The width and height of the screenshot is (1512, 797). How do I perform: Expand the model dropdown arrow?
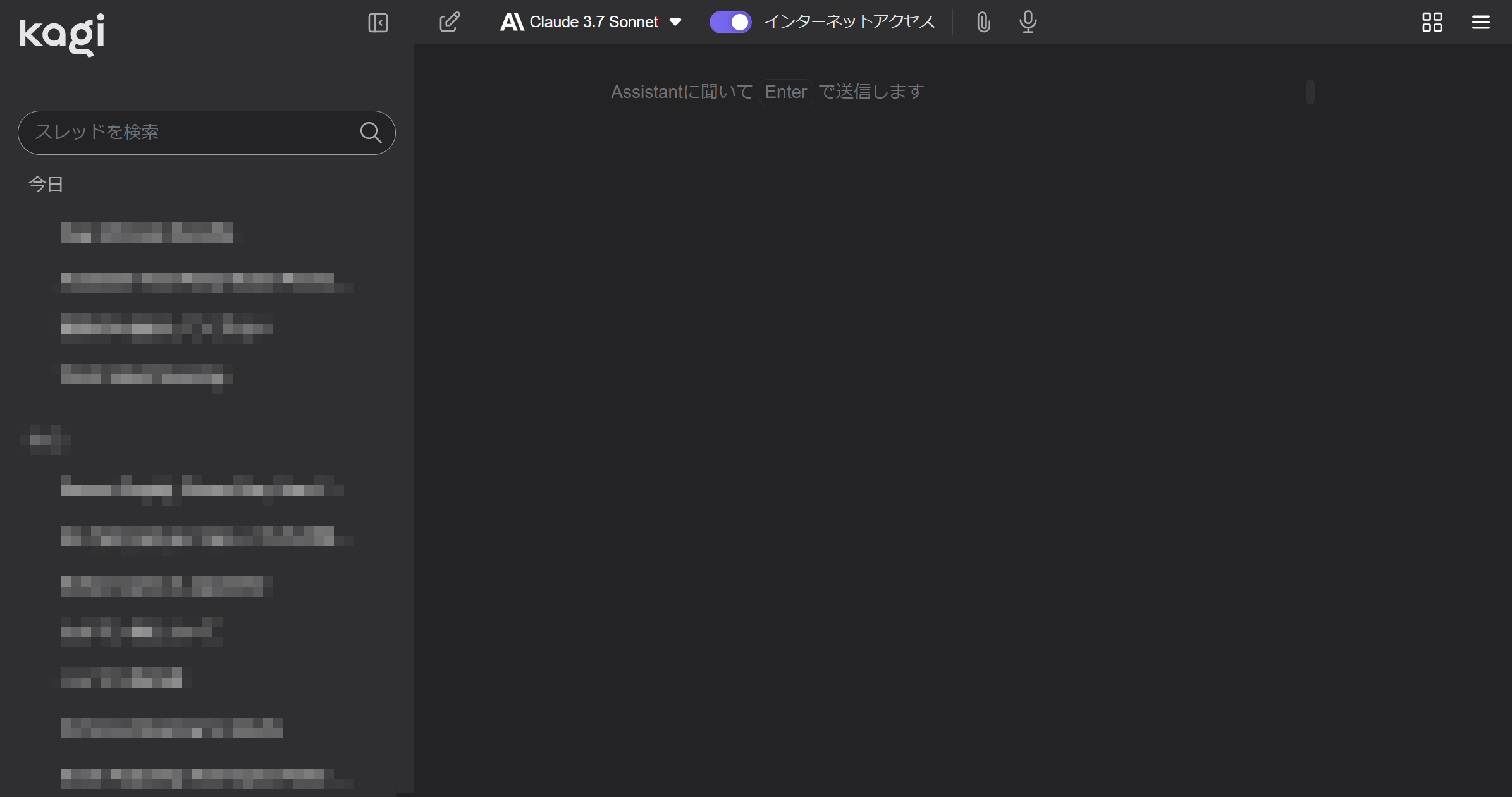click(x=675, y=23)
